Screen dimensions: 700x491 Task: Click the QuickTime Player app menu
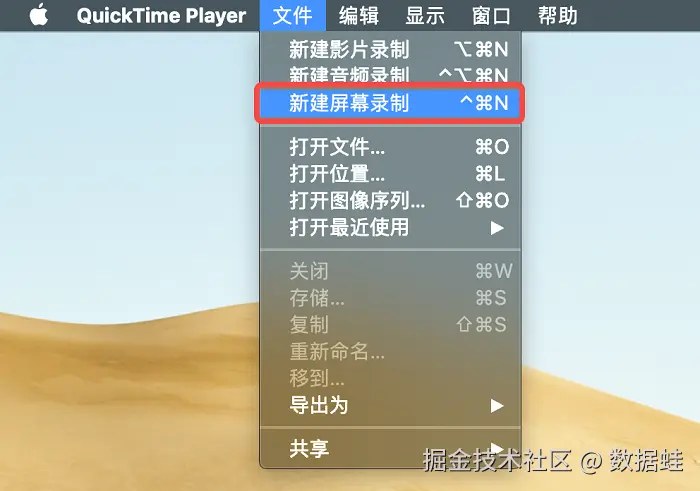click(161, 16)
